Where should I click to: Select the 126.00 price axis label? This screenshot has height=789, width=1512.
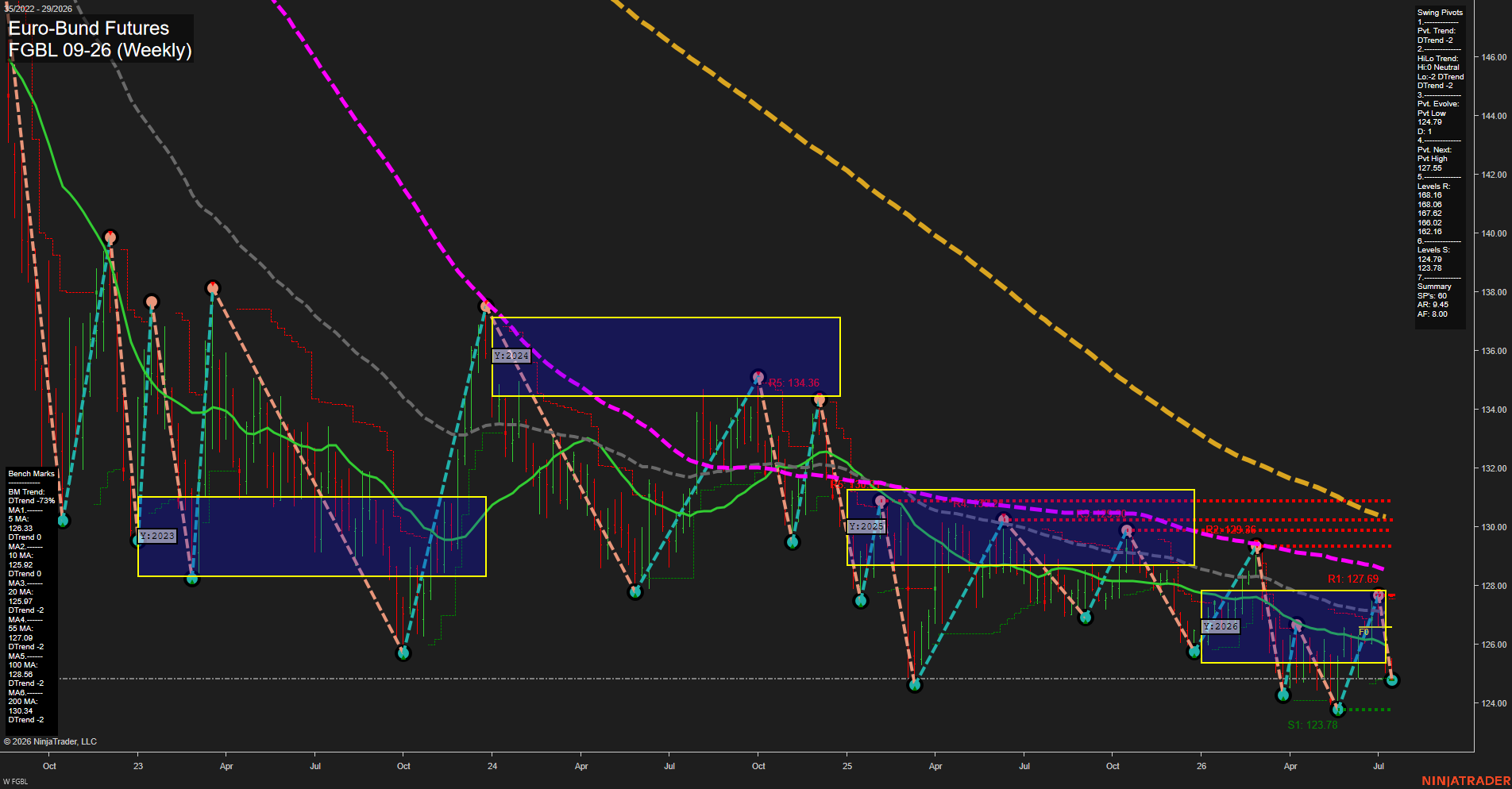coord(1494,645)
